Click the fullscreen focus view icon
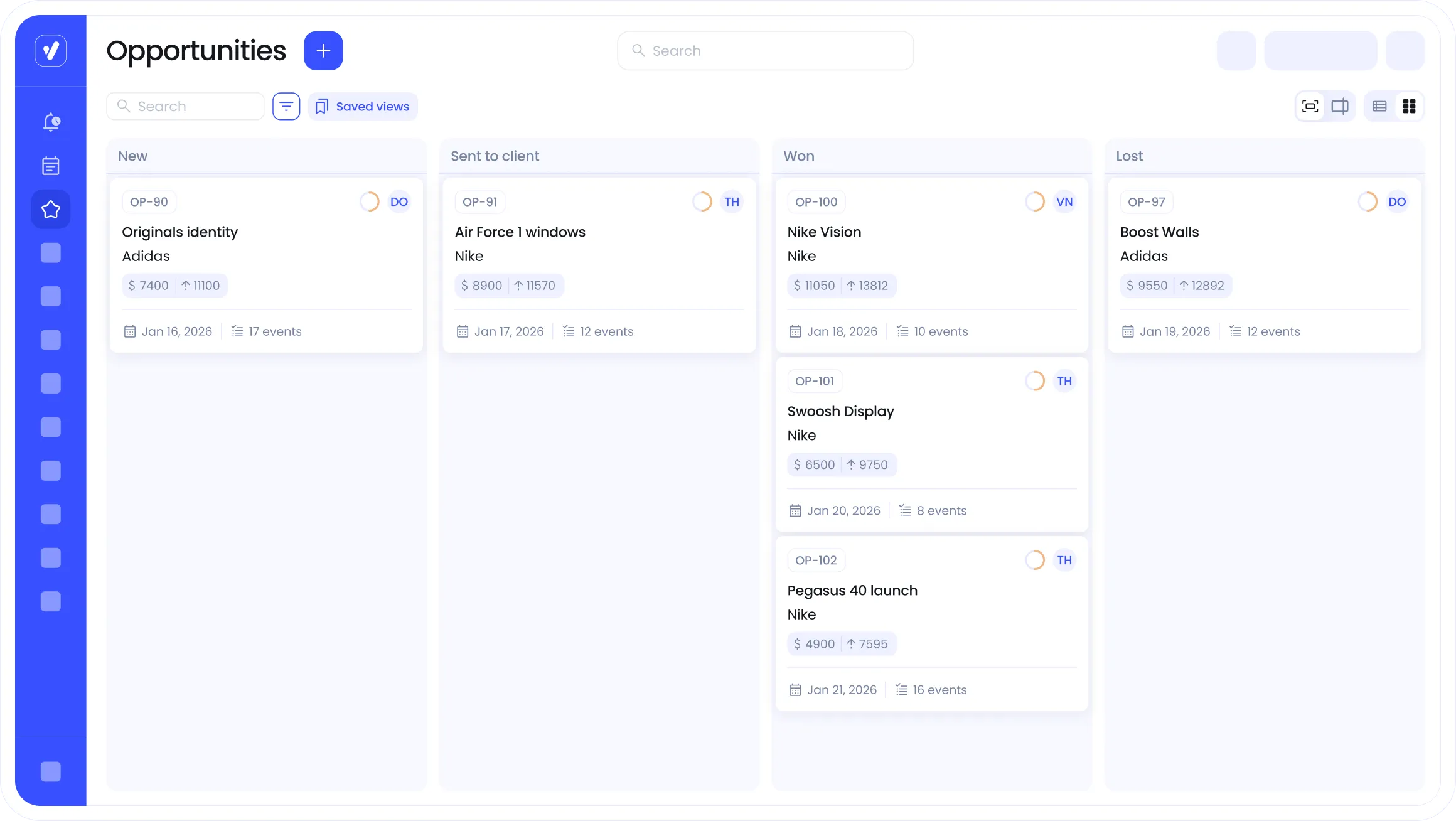The image size is (1456, 821). click(x=1310, y=106)
